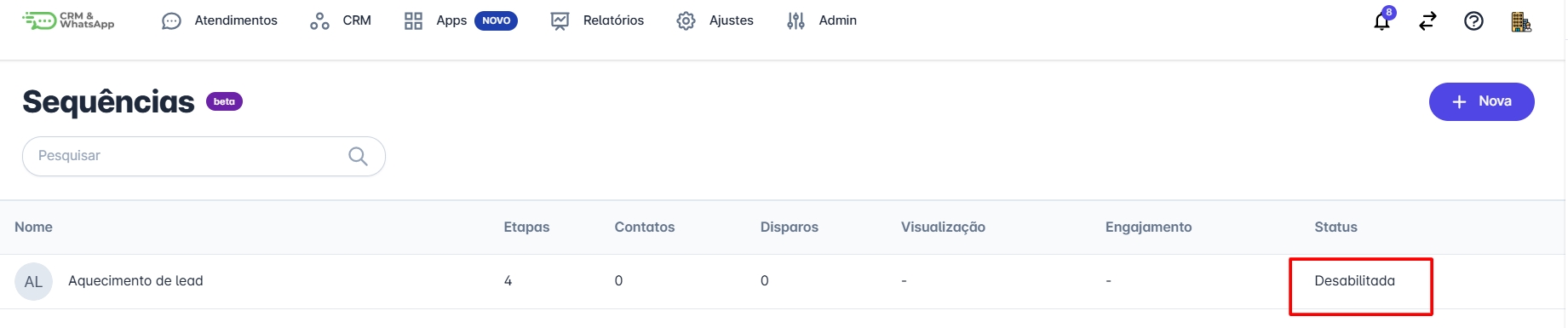Click the CRM & WhatsApp logo

tap(68, 20)
